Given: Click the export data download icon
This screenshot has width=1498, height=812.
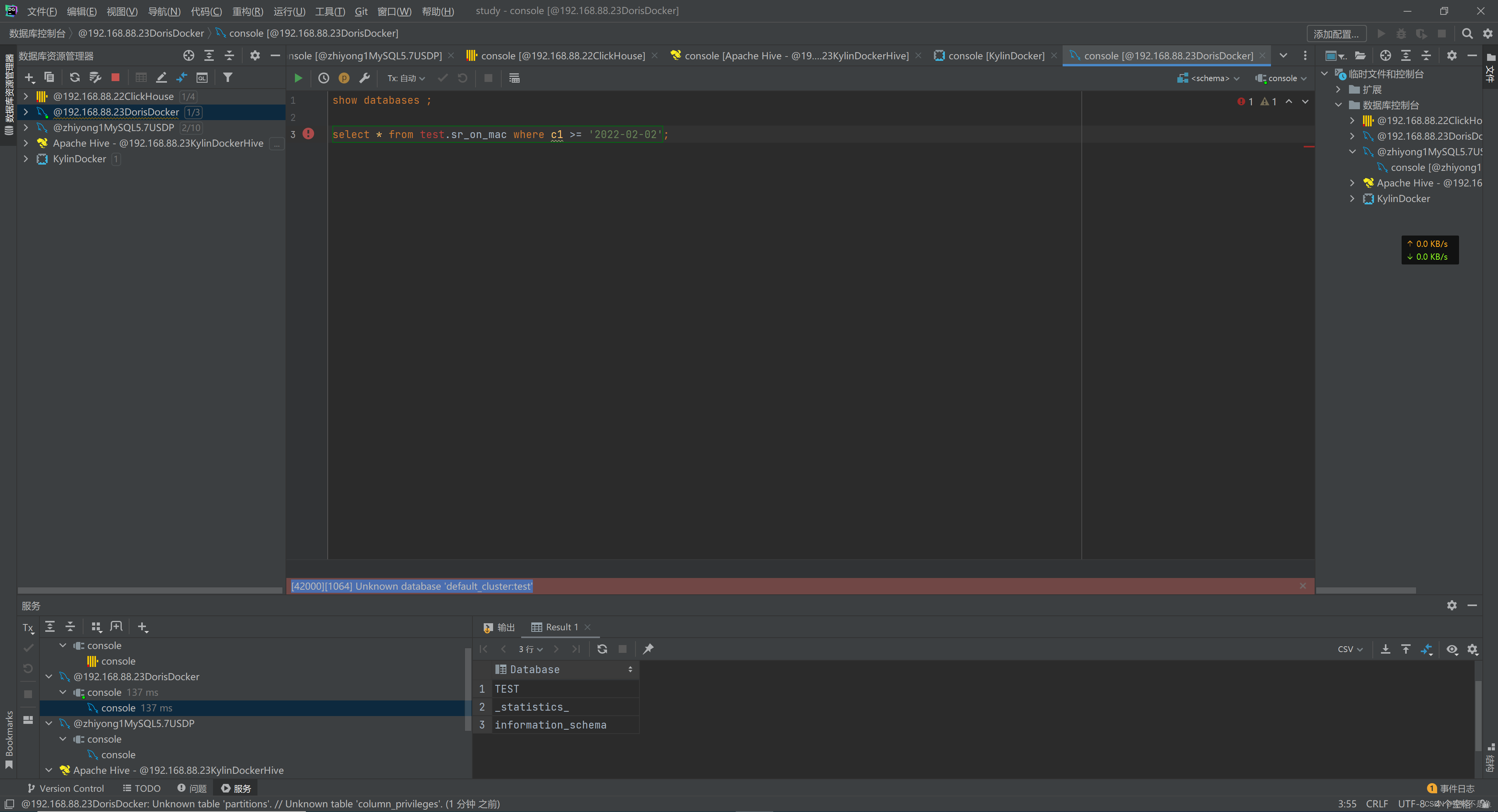Looking at the screenshot, I should click(x=1385, y=649).
